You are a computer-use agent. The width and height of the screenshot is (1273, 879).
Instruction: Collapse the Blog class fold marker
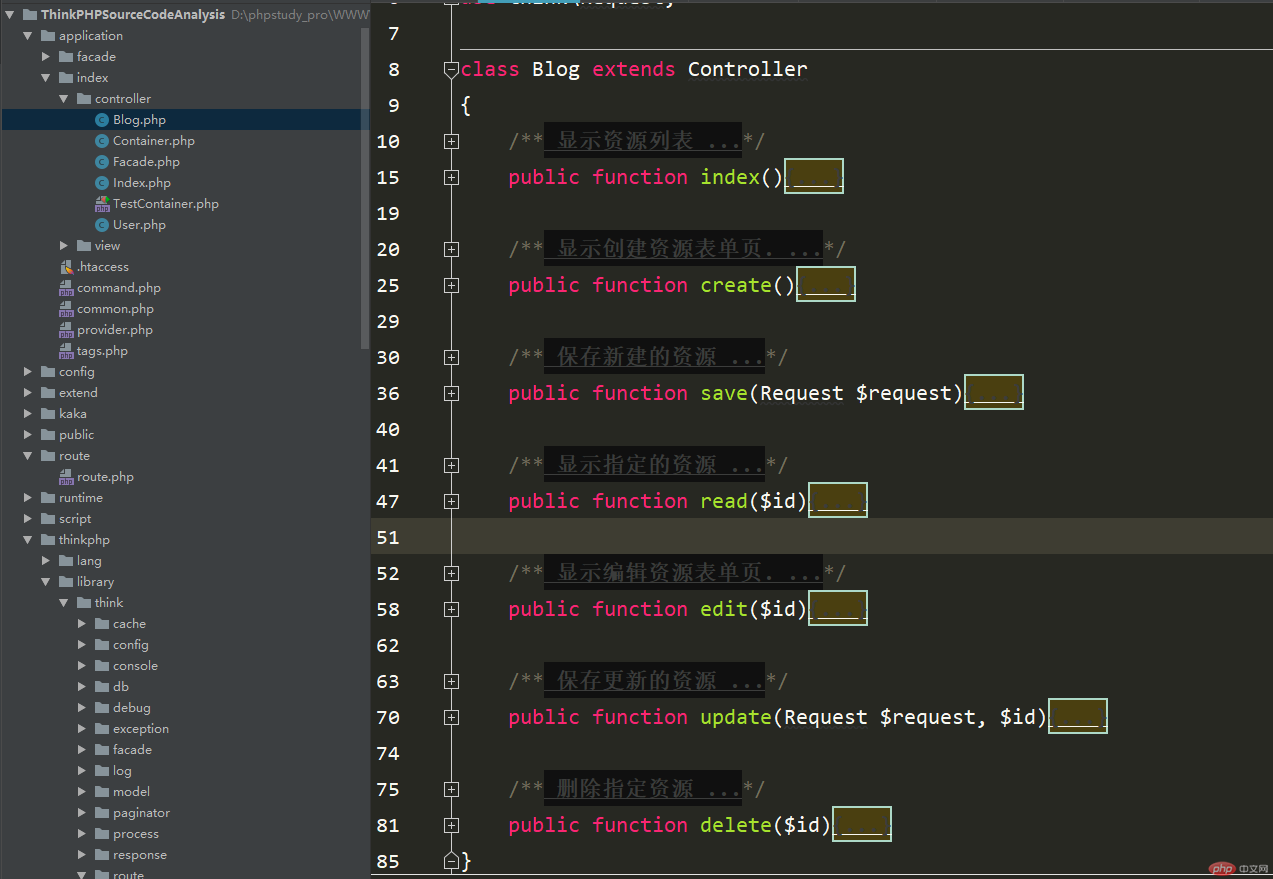tap(451, 70)
